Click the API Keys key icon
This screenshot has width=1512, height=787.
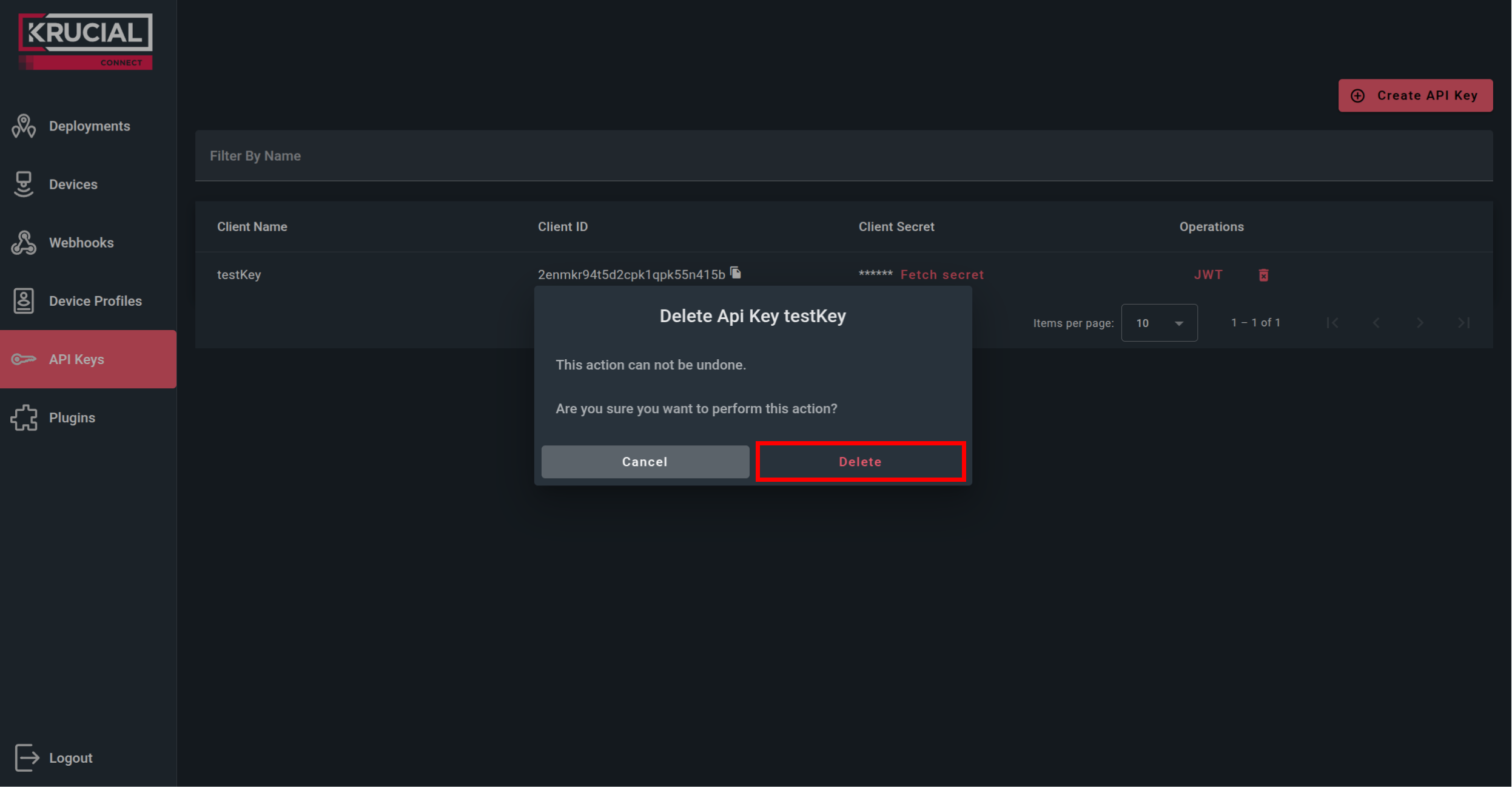tap(24, 359)
